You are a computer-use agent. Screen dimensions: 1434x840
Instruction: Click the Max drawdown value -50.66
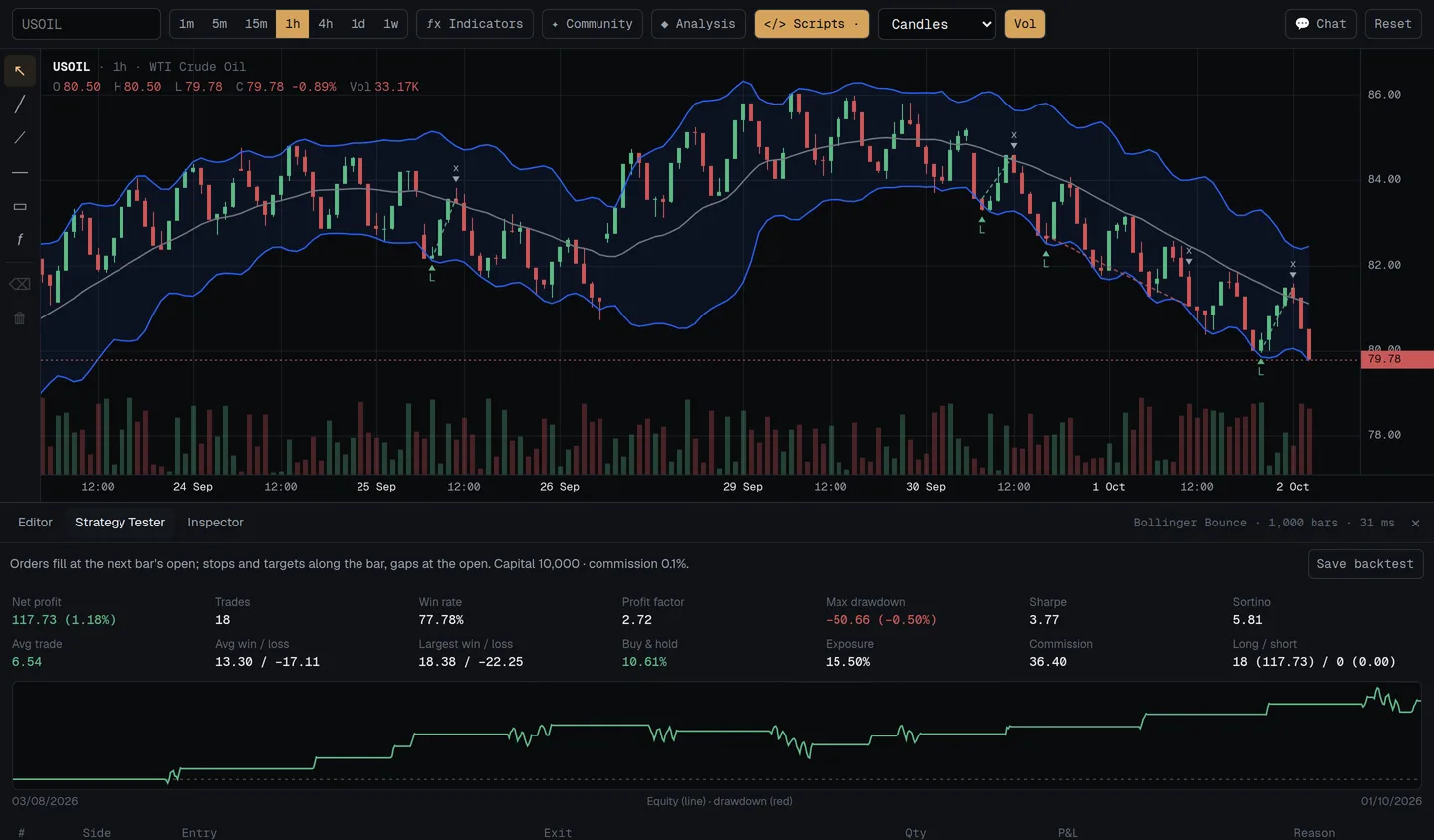coord(881,620)
